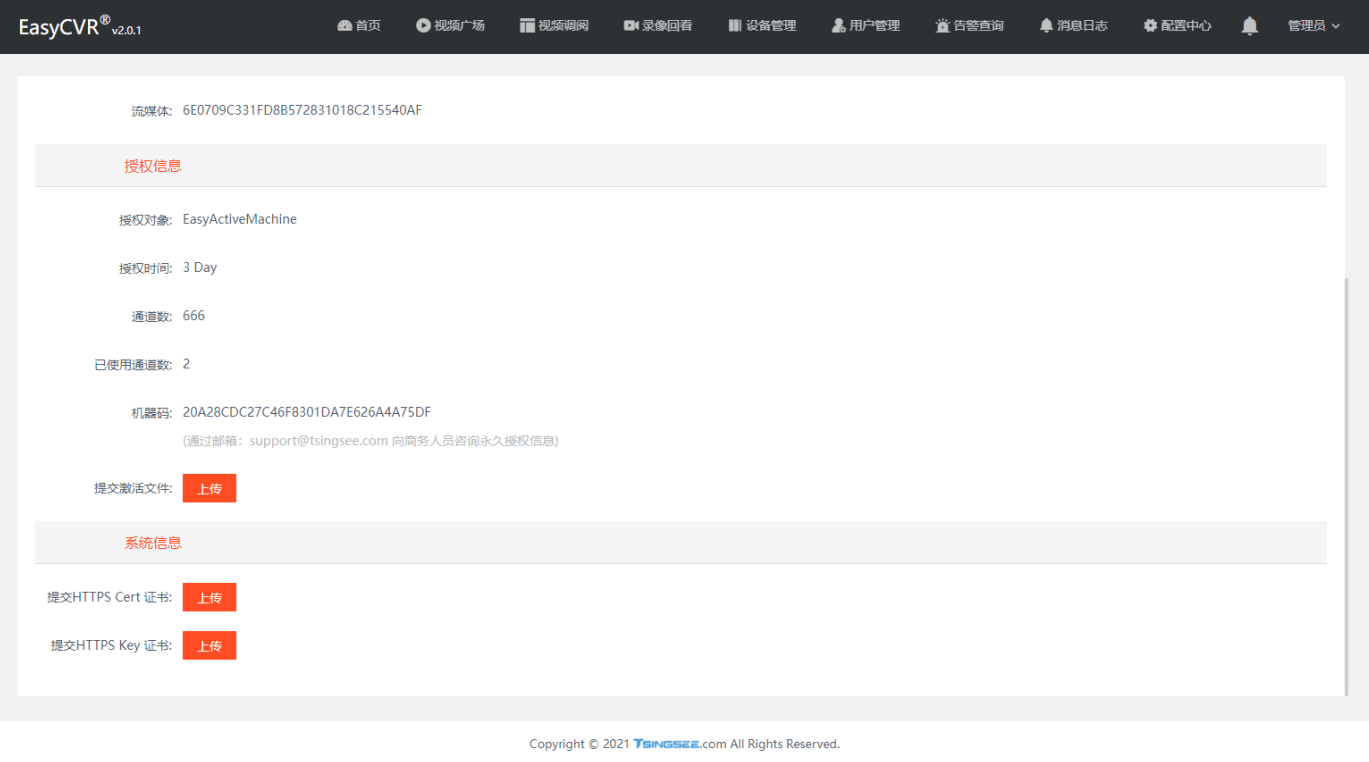Image resolution: width=1369 pixels, height=762 pixels.
Task: Open 用户管理 via its user icon
Action: pos(838,26)
